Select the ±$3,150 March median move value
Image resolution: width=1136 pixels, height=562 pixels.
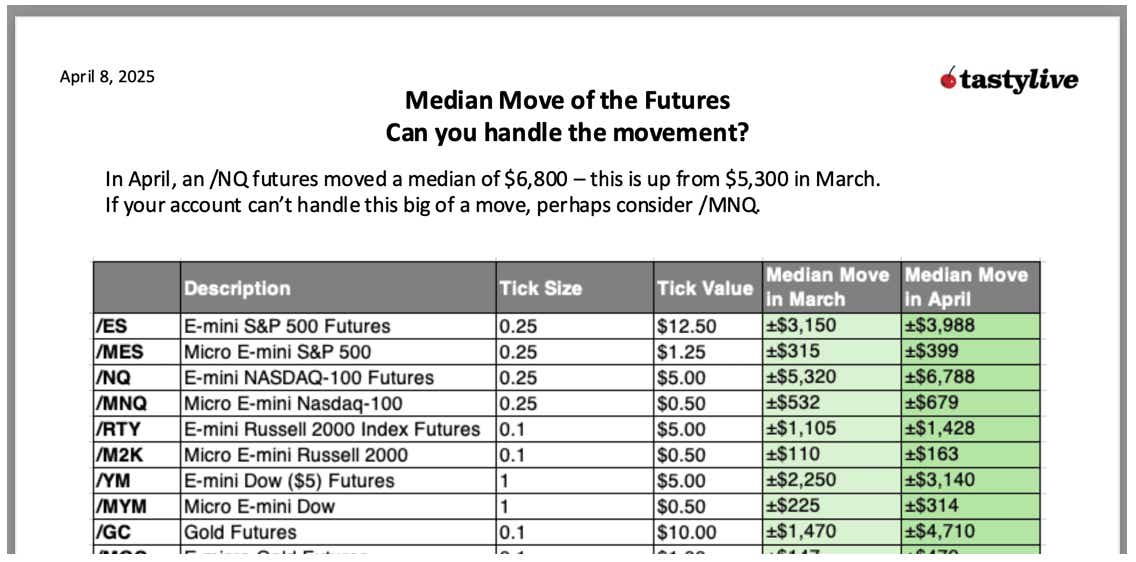(x=802, y=326)
